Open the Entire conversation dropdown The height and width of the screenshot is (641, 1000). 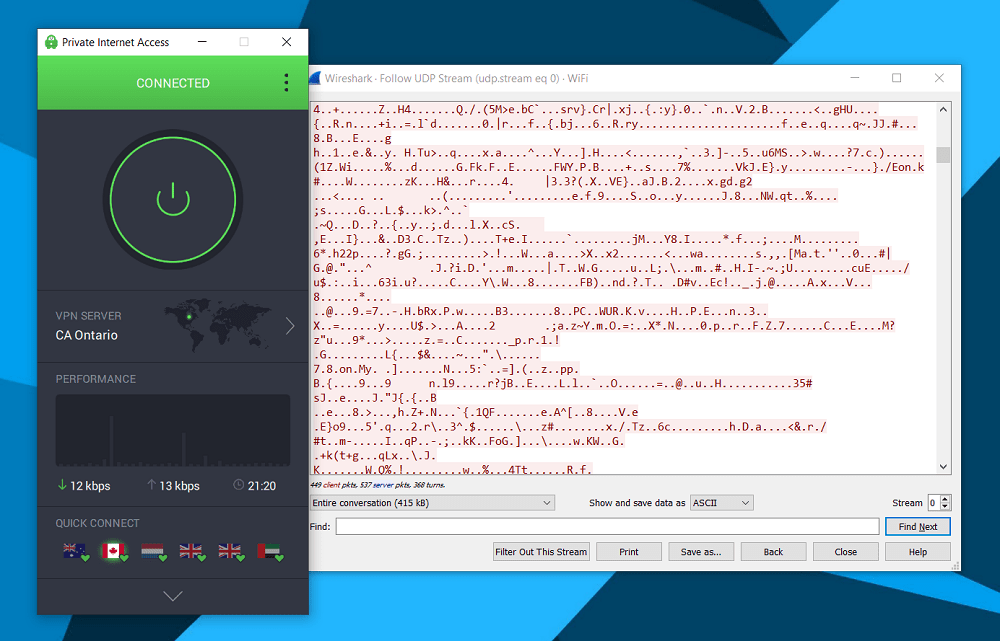[x=432, y=503]
